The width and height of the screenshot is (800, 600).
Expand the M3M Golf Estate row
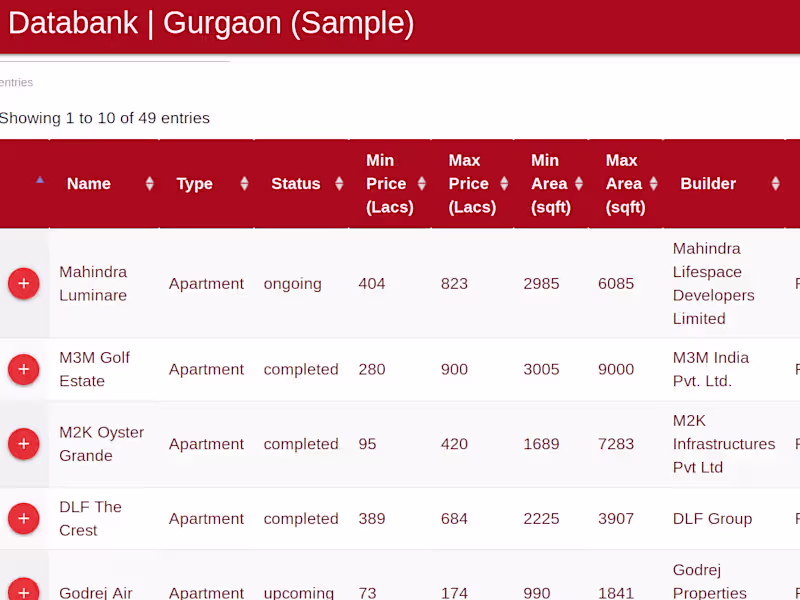(x=23, y=369)
